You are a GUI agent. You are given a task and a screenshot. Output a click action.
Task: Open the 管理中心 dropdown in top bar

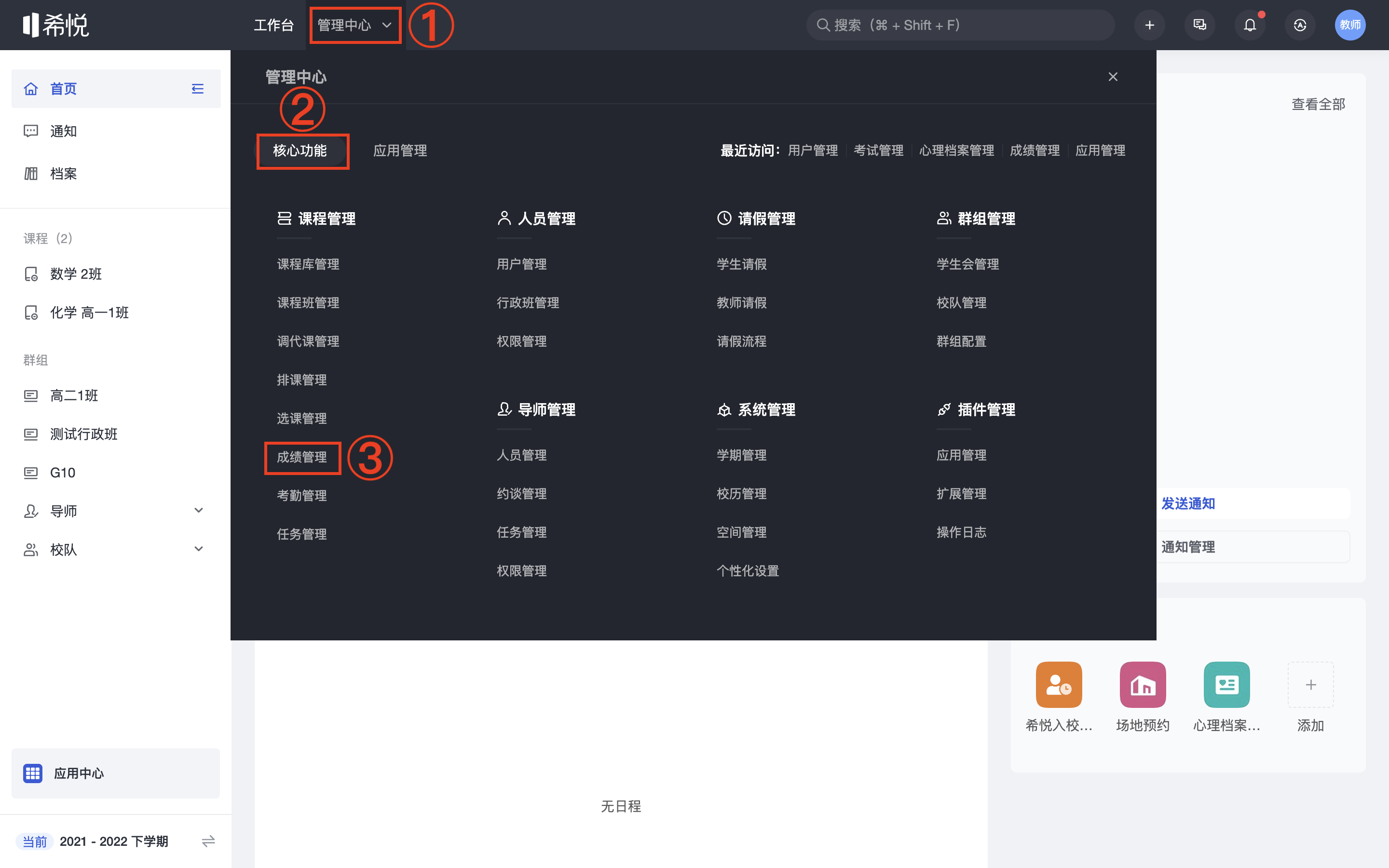point(354,25)
